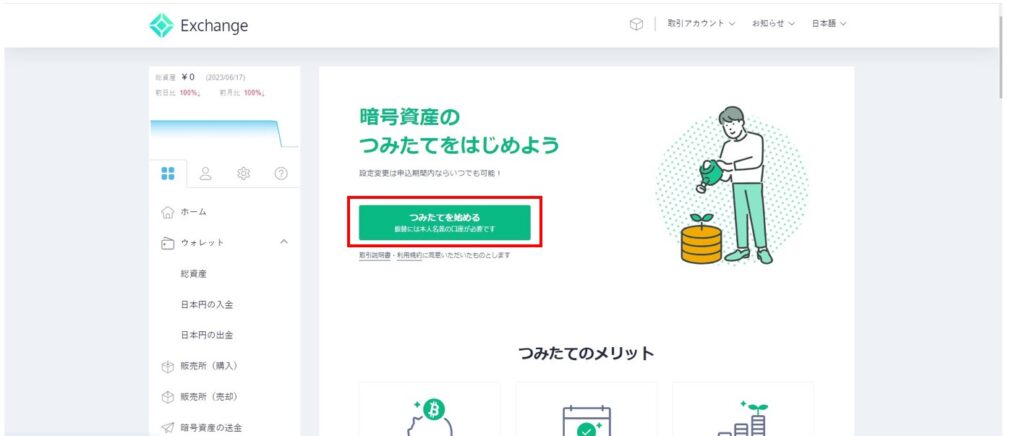Go to ホーム in sidebar
Viewport: 1024px width, 436px height.
click(193, 212)
